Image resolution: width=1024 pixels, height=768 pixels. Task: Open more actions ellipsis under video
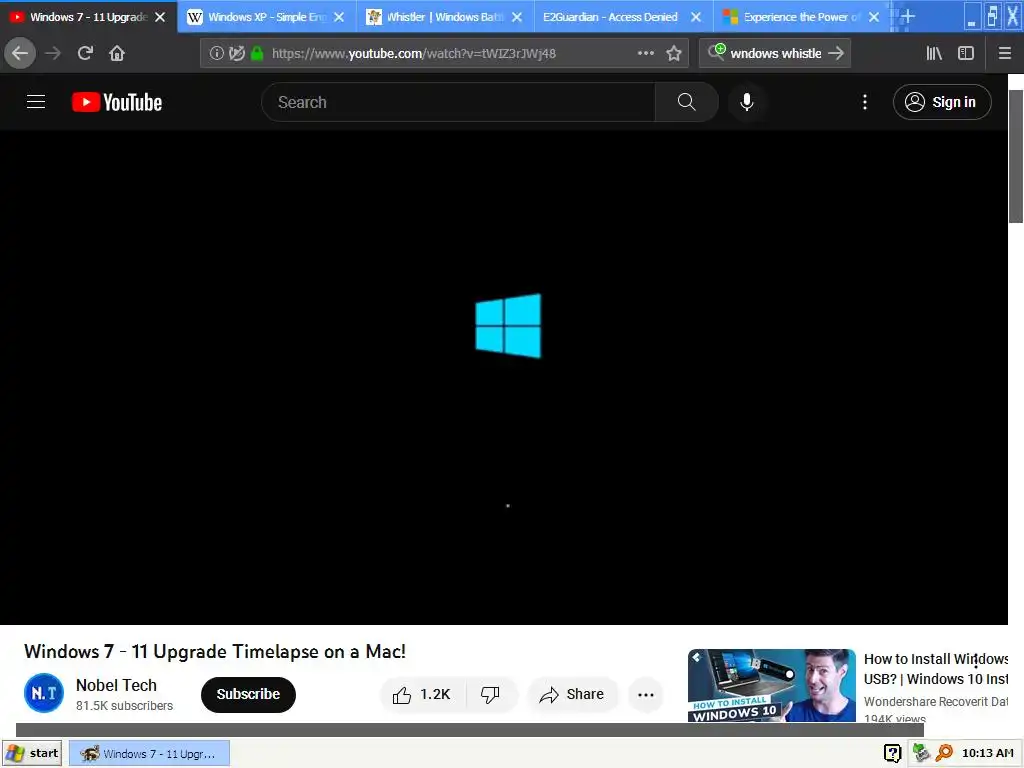tap(646, 695)
